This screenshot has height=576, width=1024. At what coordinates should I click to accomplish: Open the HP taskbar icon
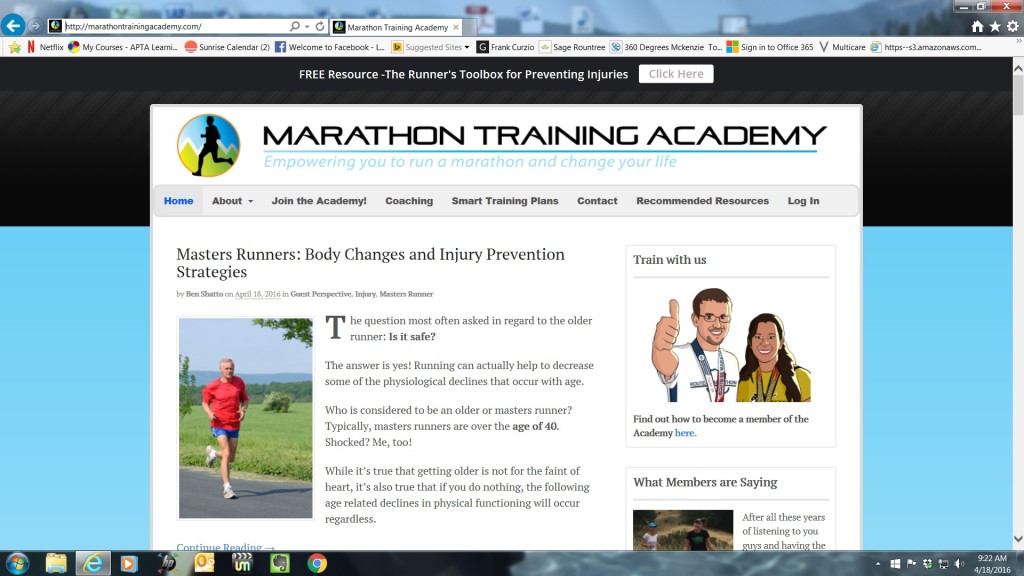pos(168,563)
